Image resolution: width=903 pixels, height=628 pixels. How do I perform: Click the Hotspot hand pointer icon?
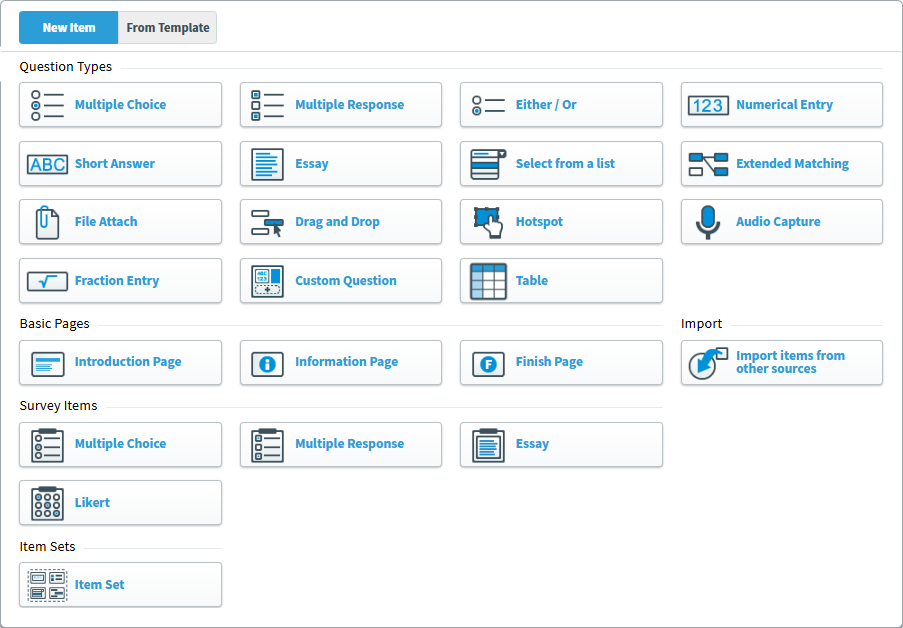[x=488, y=222]
